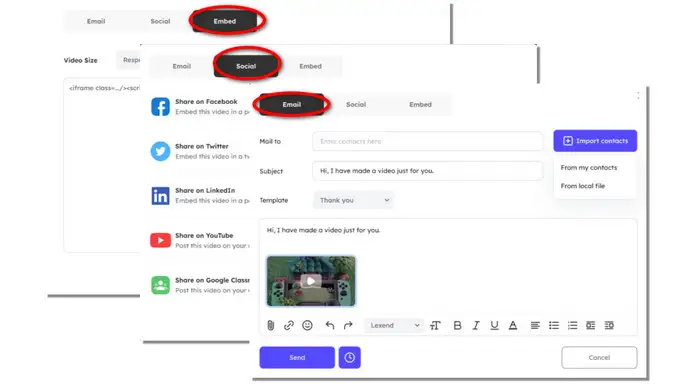Open the text color tool
The image size is (700, 384).
[513, 326]
